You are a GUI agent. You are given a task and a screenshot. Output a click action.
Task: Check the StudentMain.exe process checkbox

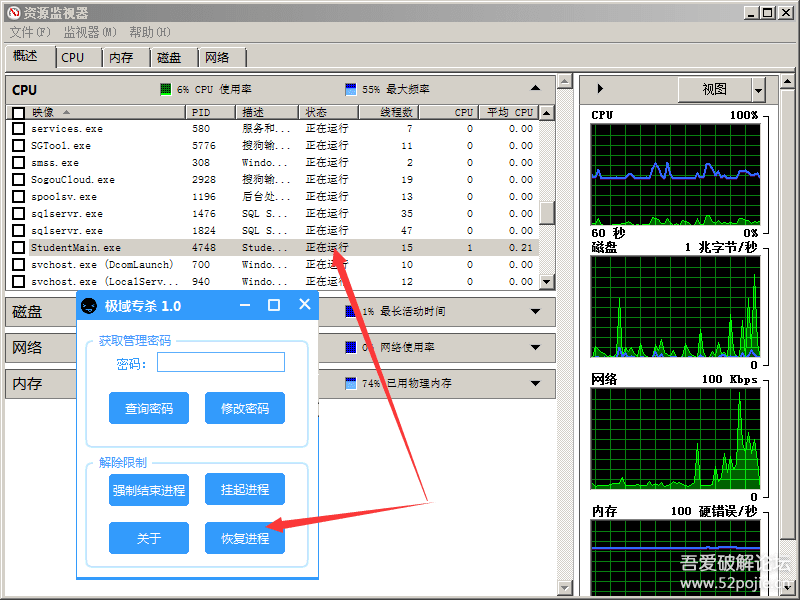click(x=18, y=247)
